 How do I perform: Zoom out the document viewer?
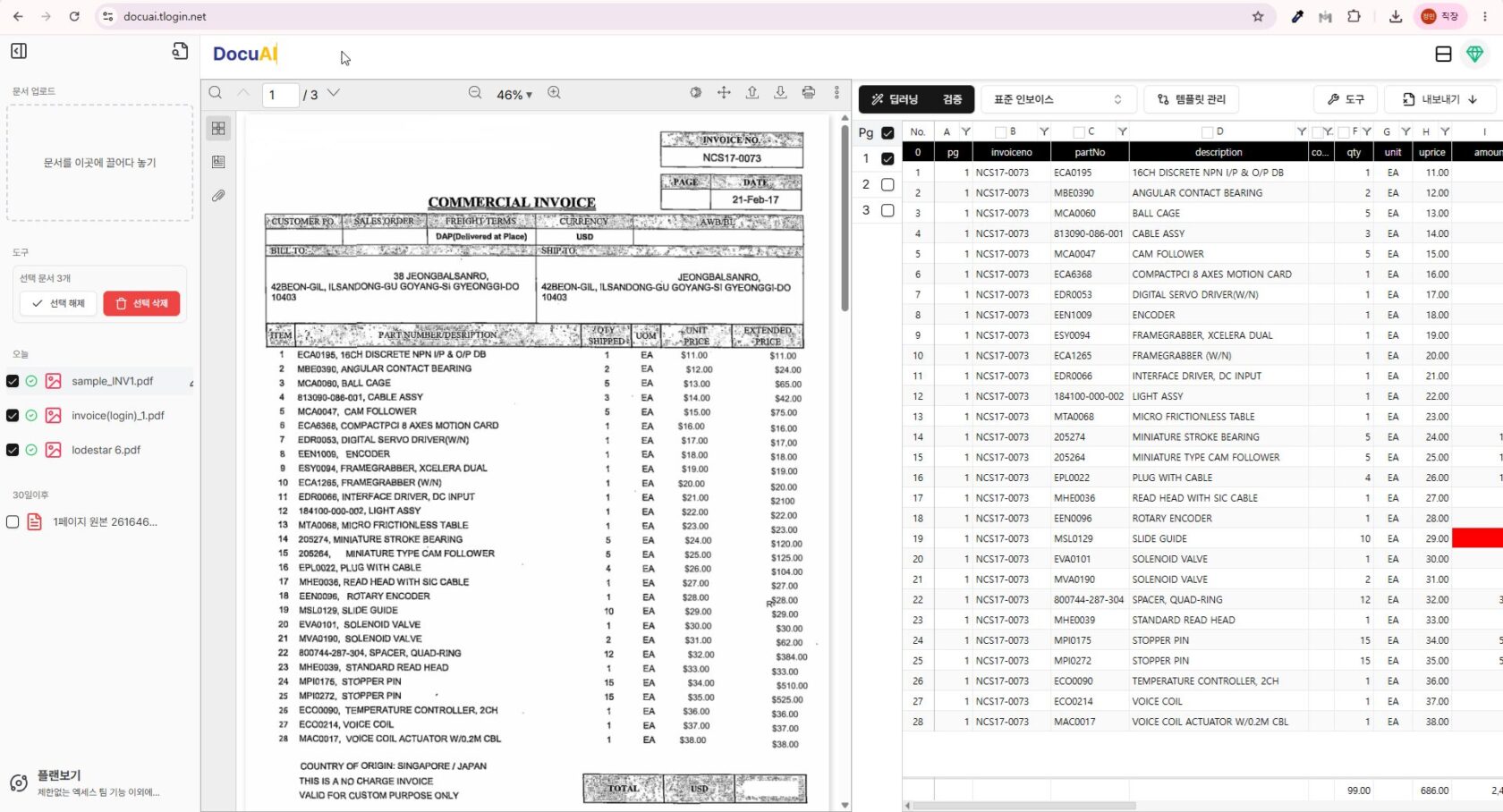475,93
